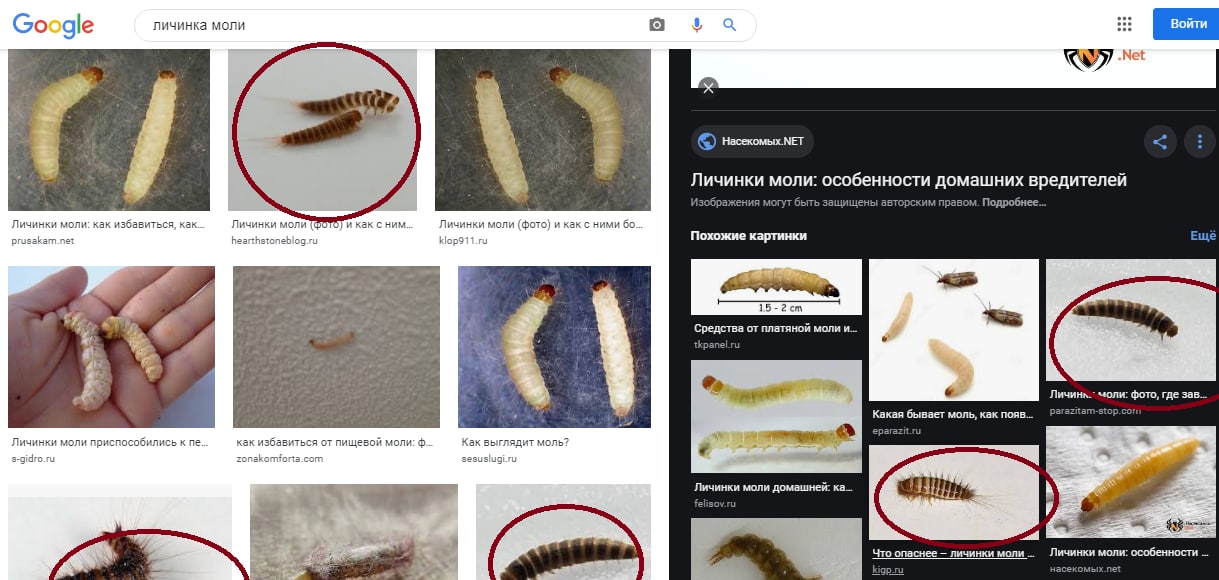This screenshot has height=580, width=1219.
Task: Select the eparazit.ru source text
Action: (x=897, y=430)
